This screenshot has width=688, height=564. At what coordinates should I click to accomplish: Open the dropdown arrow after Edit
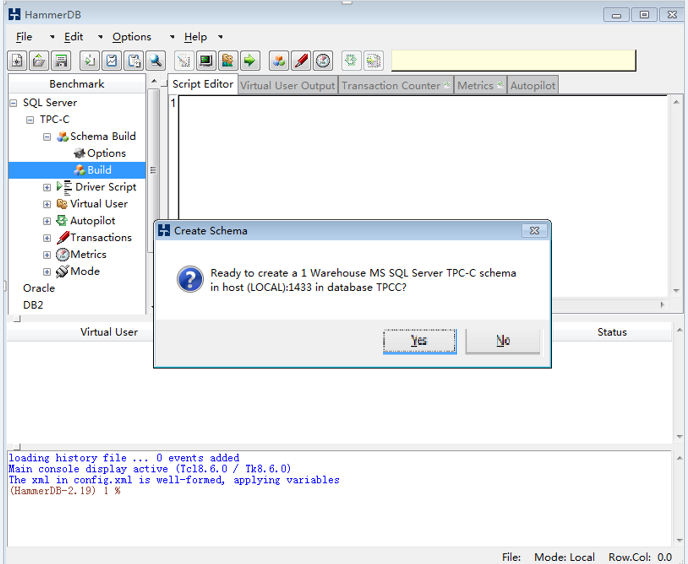(100, 37)
